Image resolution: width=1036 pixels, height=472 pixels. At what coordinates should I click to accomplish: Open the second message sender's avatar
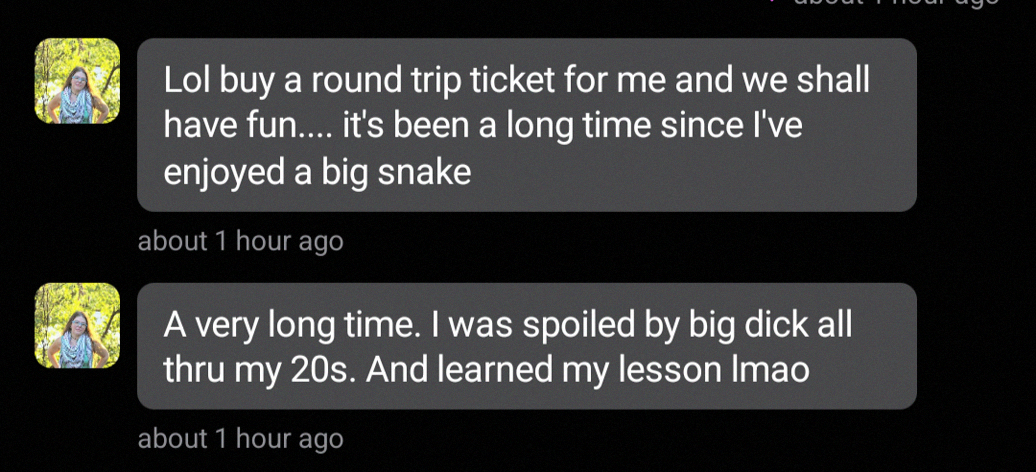pyautogui.click(x=77, y=325)
